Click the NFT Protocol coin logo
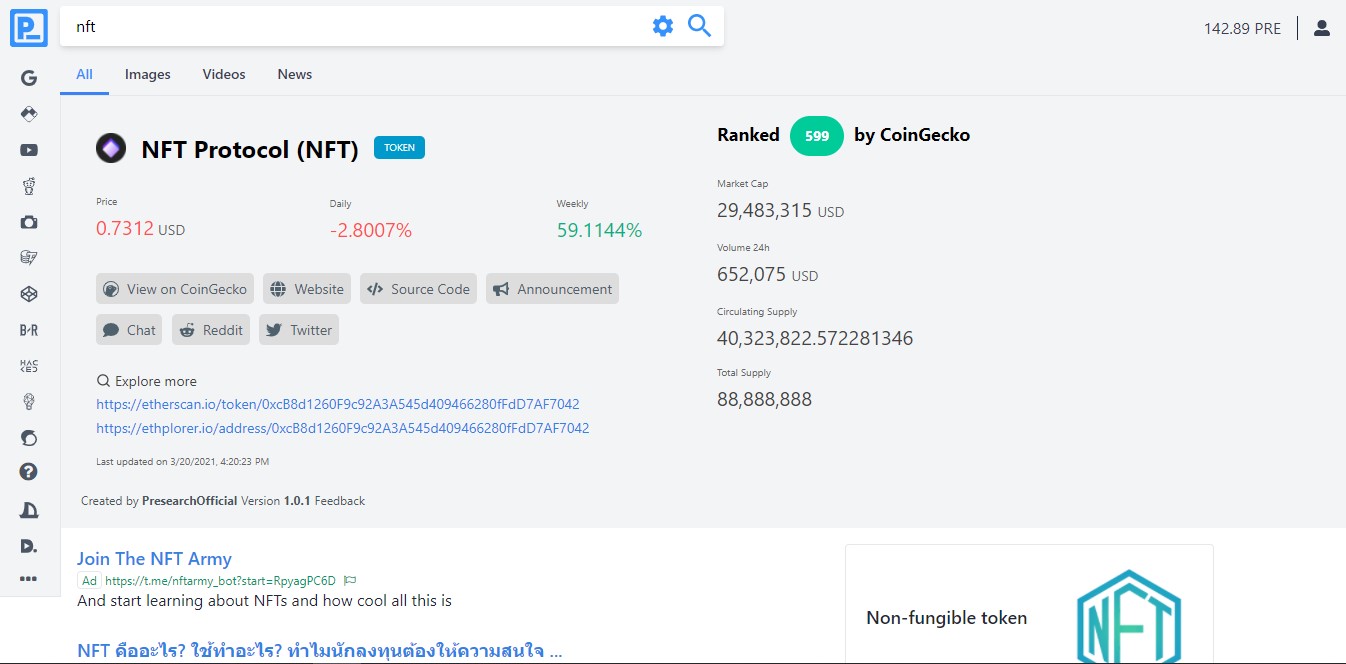1346x664 pixels. [x=111, y=149]
